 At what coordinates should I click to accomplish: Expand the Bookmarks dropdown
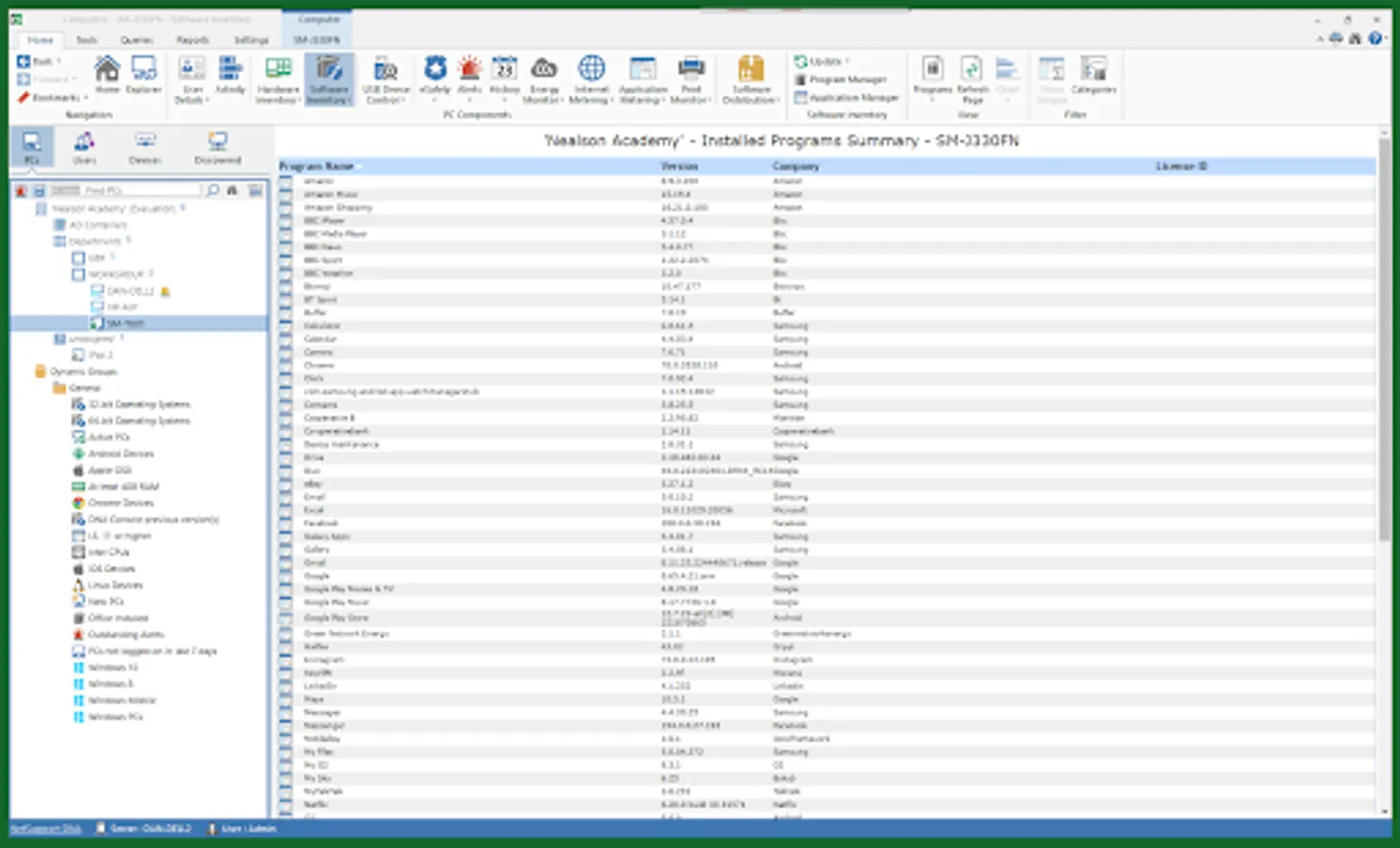pyautogui.click(x=55, y=98)
